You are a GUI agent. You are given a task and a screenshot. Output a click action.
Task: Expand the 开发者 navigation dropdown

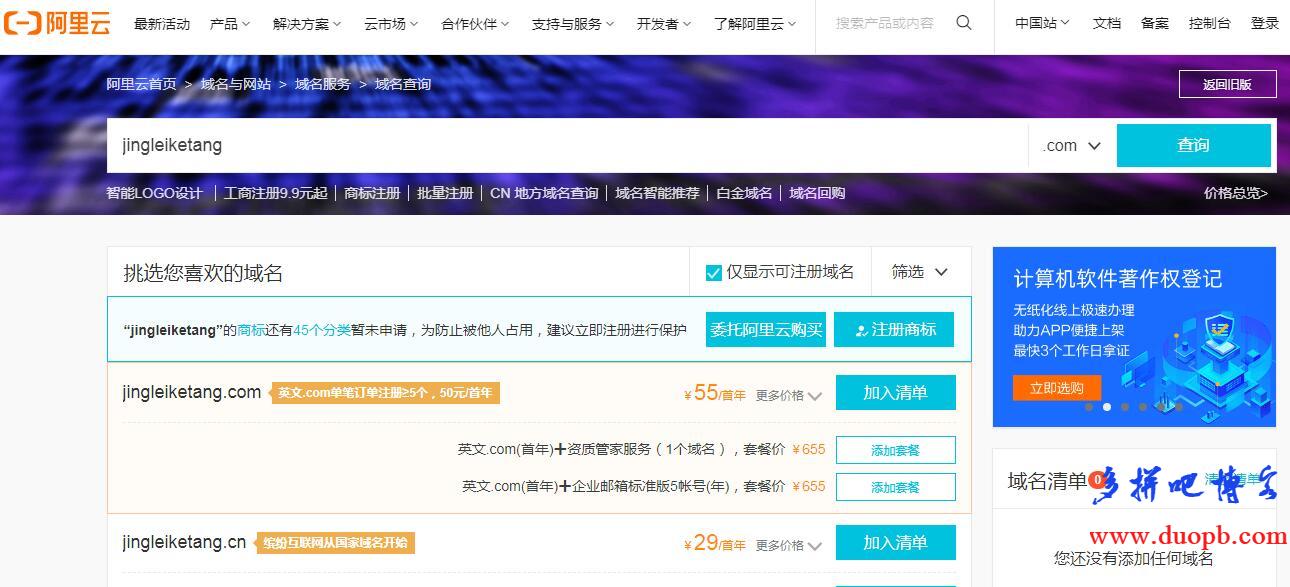[664, 23]
